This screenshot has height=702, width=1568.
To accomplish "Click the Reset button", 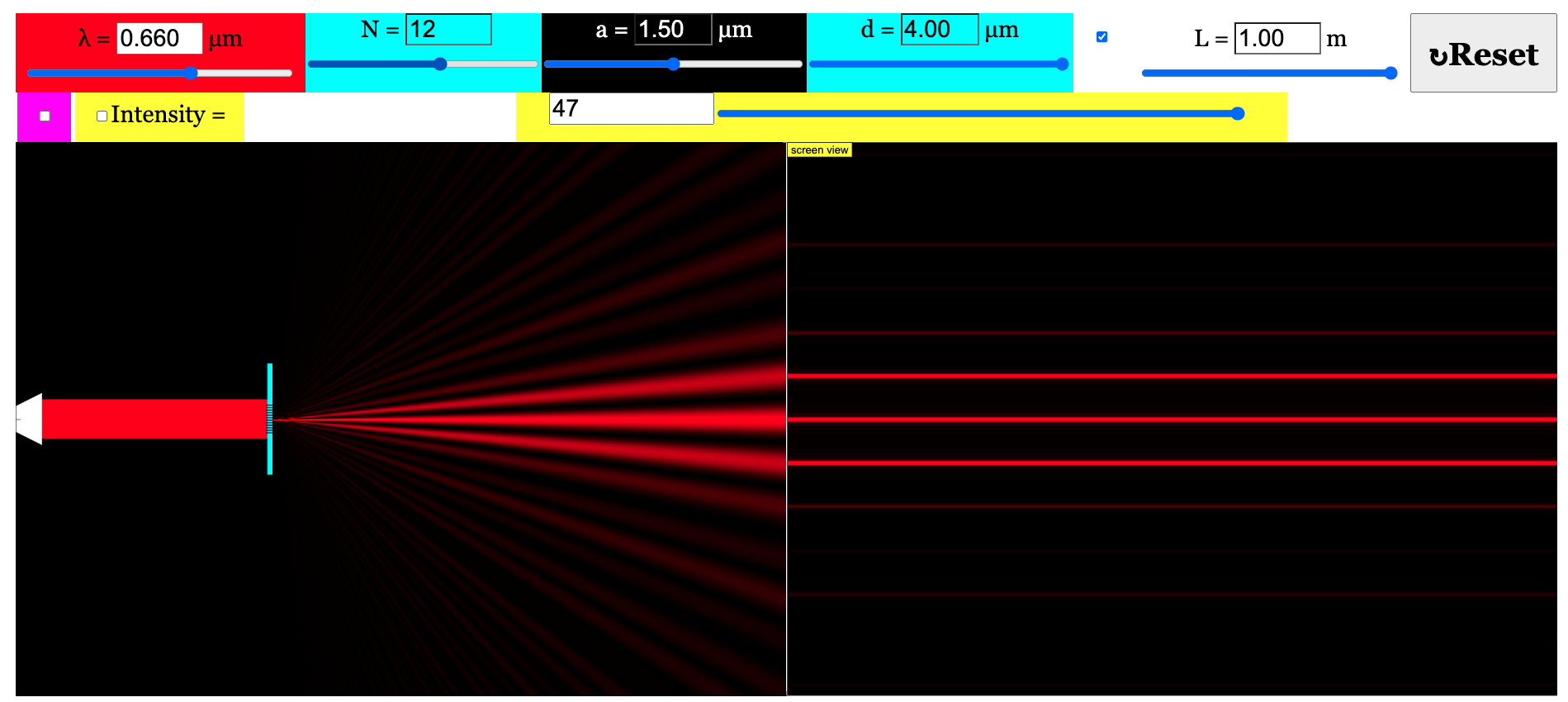I will click(1483, 54).
